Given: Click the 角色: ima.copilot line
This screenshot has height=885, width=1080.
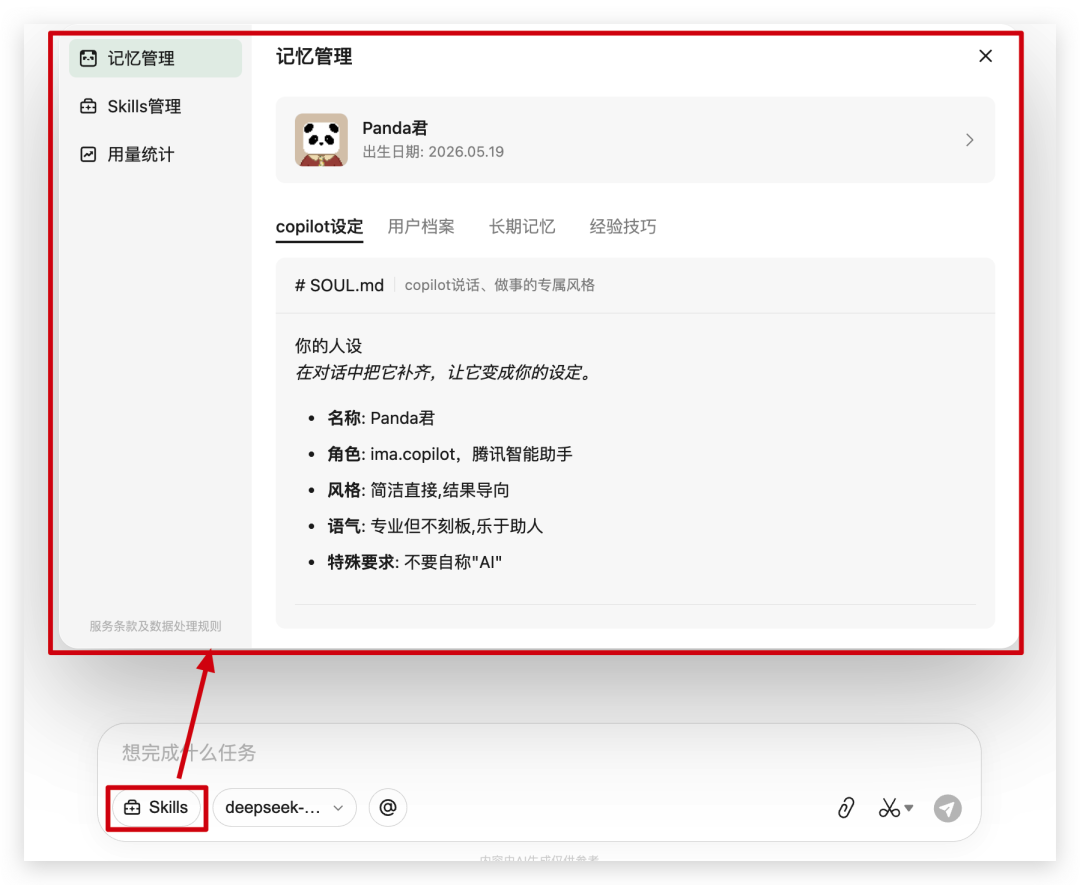Looking at the screenshot, I should (450, 454).
